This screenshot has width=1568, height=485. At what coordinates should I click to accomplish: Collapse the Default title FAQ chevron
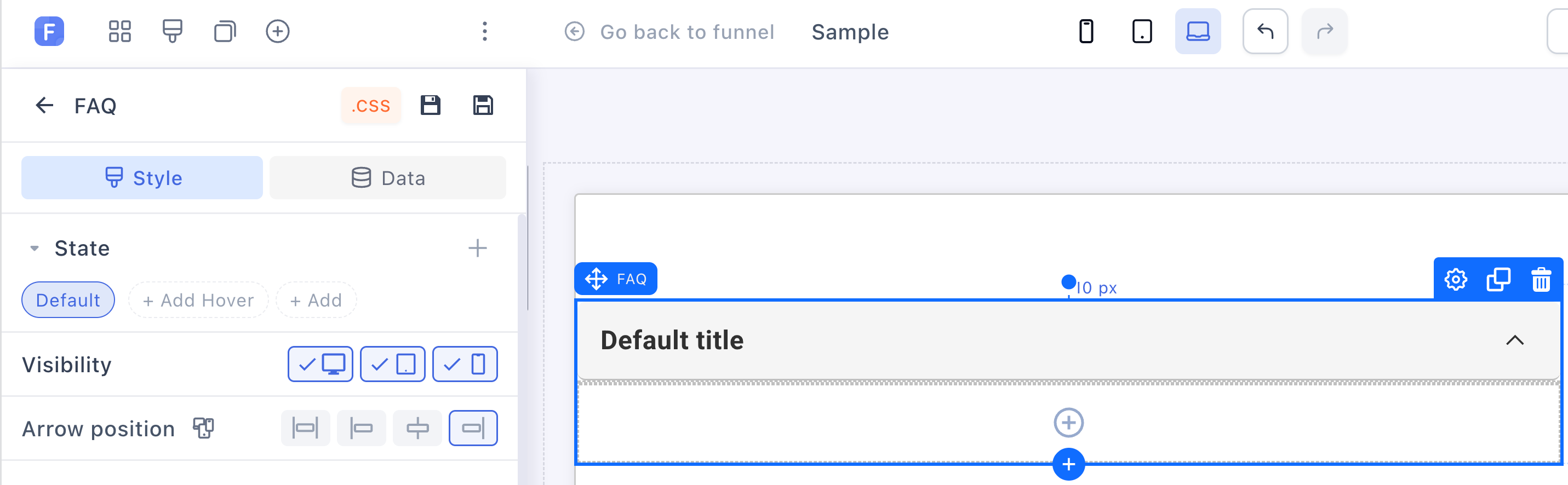(x=1514, y=340)
